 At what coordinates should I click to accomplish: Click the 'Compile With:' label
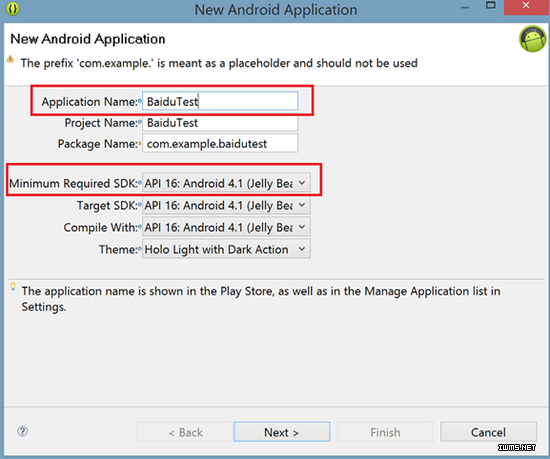[101, 228]
